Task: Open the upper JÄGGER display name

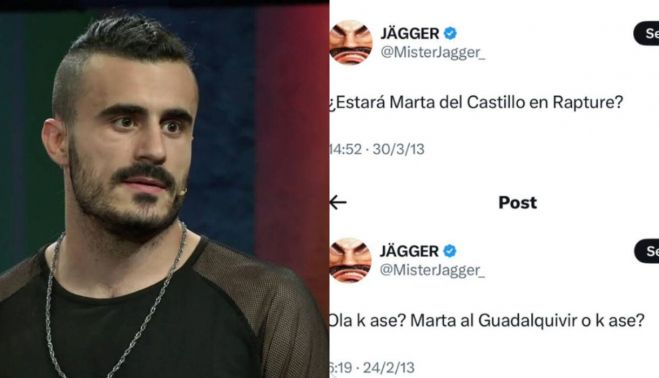Action: pos(410,33)
